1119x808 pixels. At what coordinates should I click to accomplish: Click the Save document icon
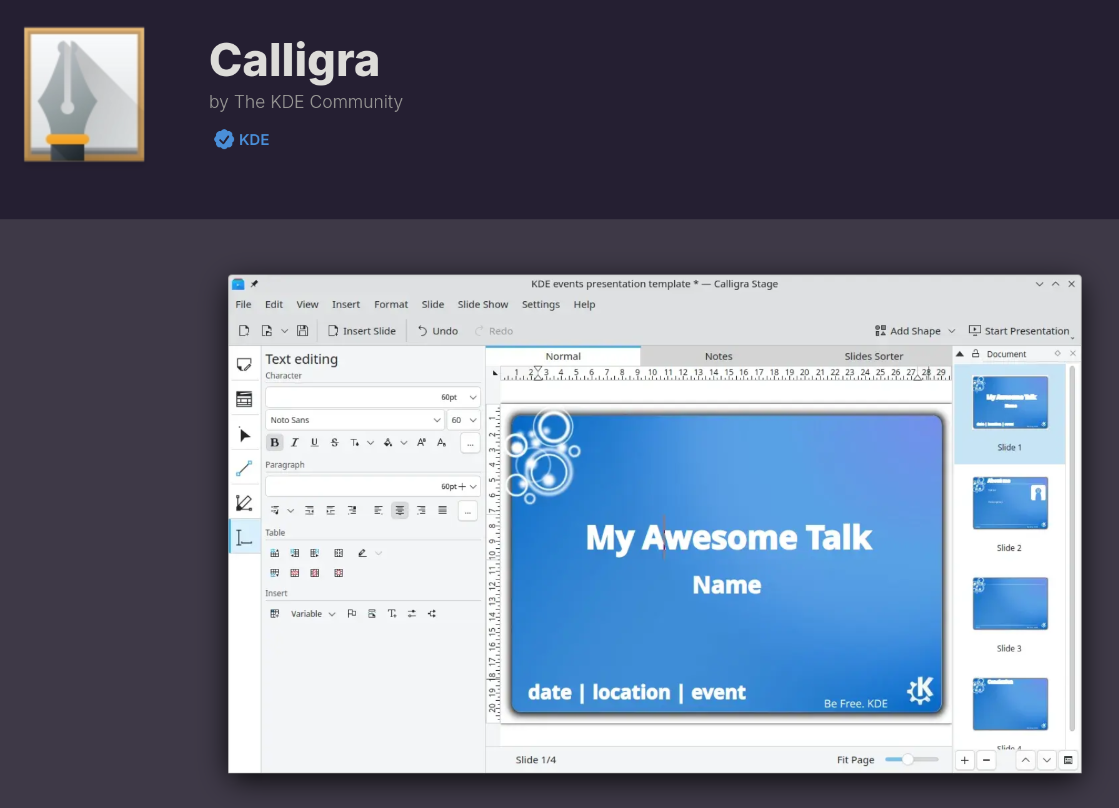pos(302,331)
